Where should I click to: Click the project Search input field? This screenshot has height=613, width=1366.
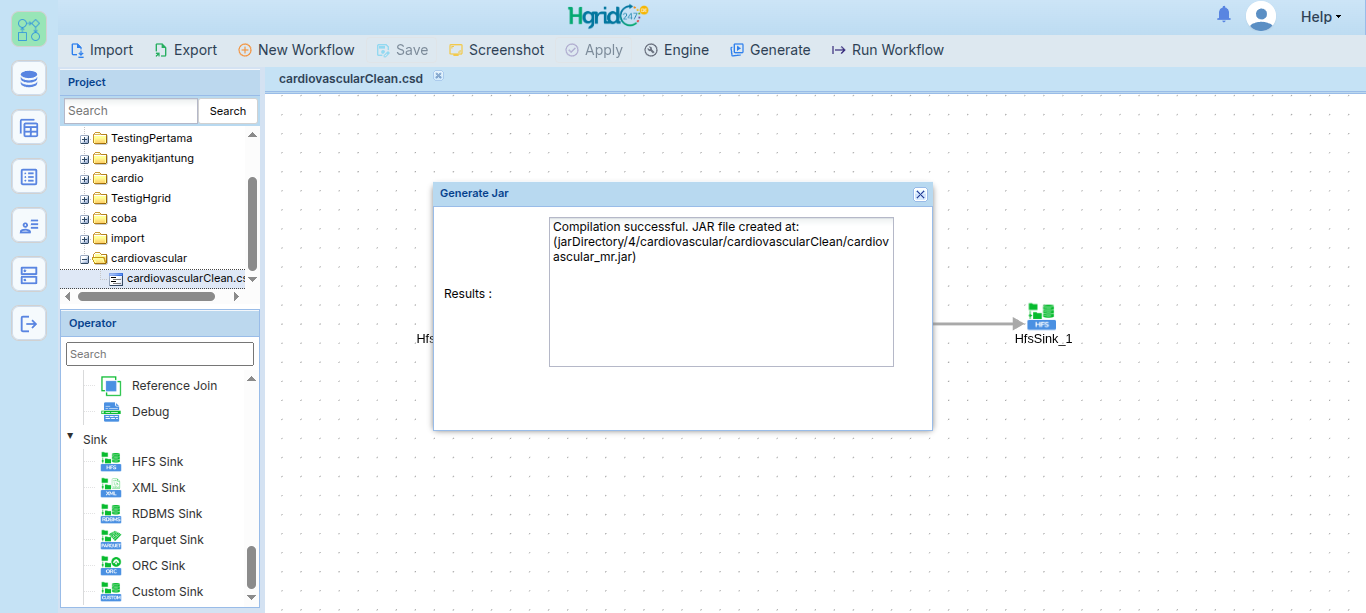(x=131, y=111)
